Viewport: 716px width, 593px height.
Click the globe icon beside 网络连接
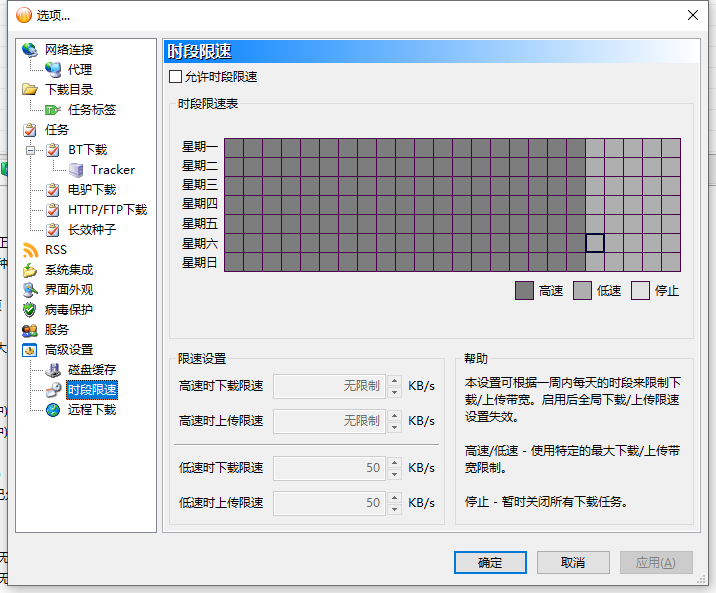(x=30, y=49)
